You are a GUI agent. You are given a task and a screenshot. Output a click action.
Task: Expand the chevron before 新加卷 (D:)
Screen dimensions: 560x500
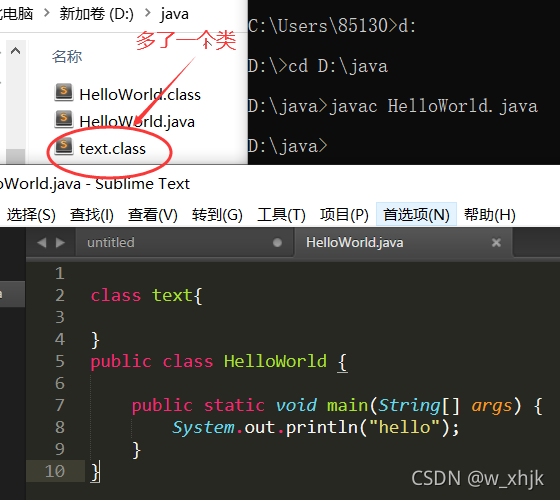46,13
